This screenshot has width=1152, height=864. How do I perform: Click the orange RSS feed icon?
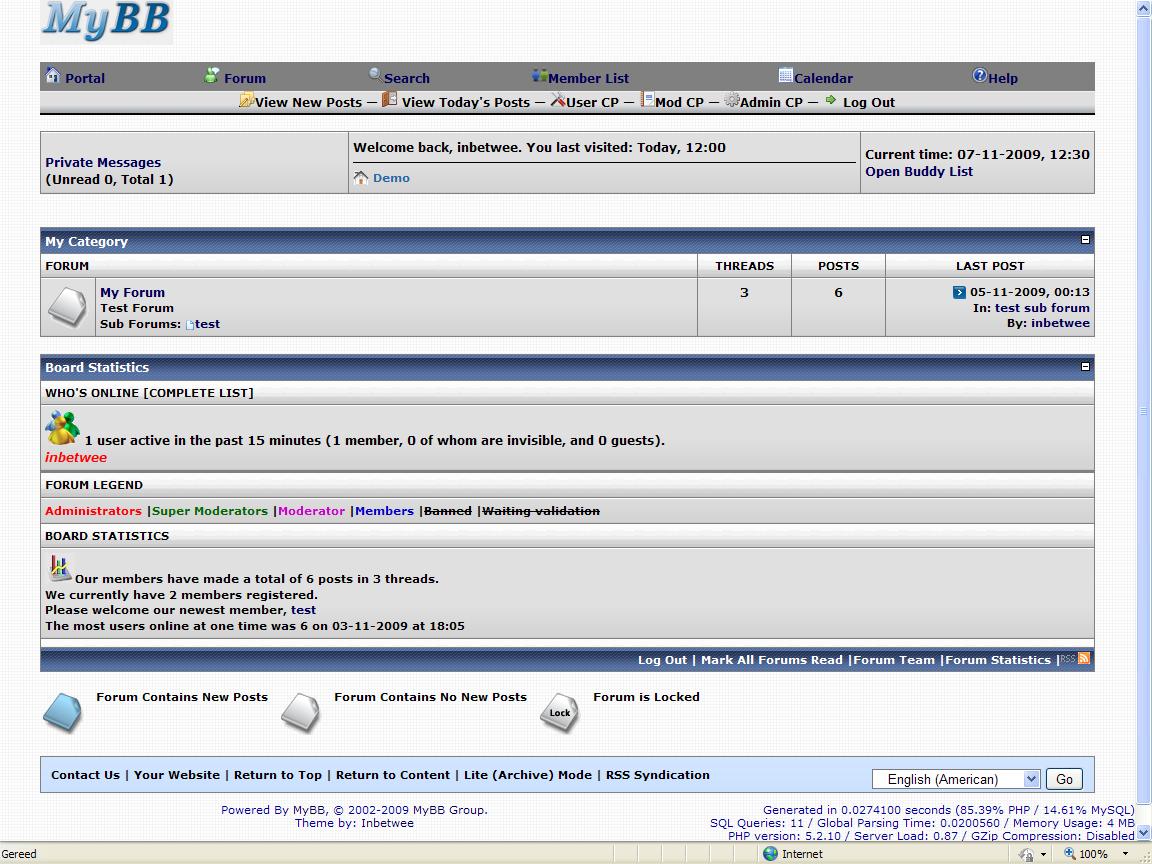tap(1084, 658)
